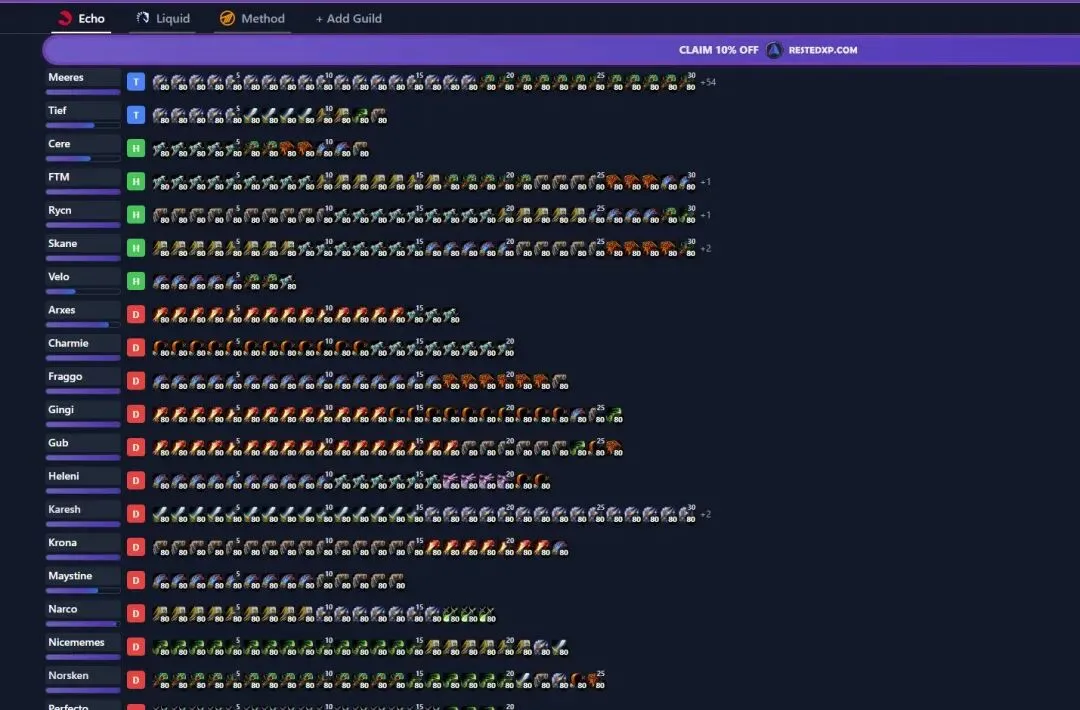Click the DPS role badge beside Maystine
The width and height of the screenshot is (1080, 710).
coord(136,581)
